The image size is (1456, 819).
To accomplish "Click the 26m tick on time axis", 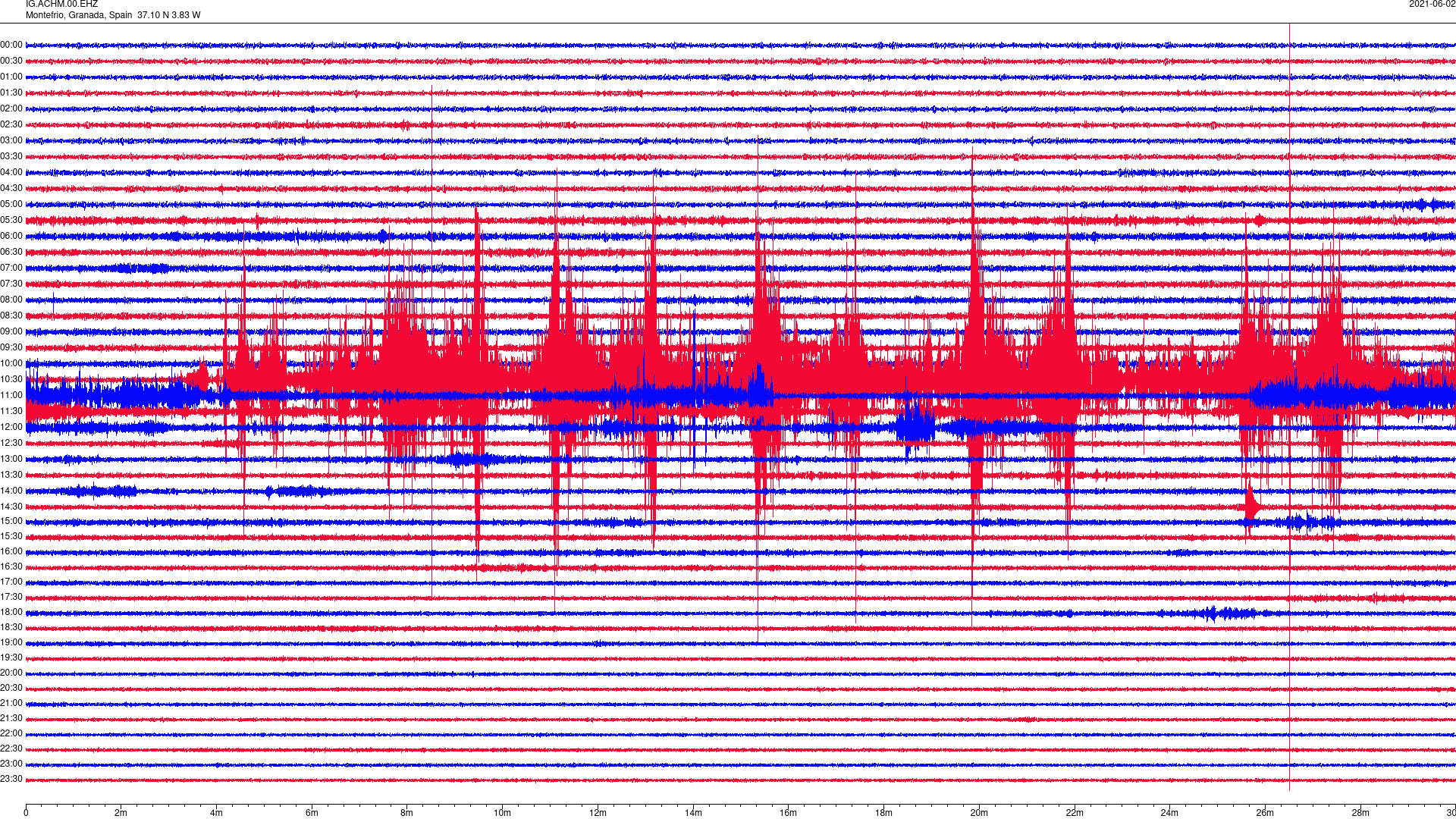I will coord(1265,813).
